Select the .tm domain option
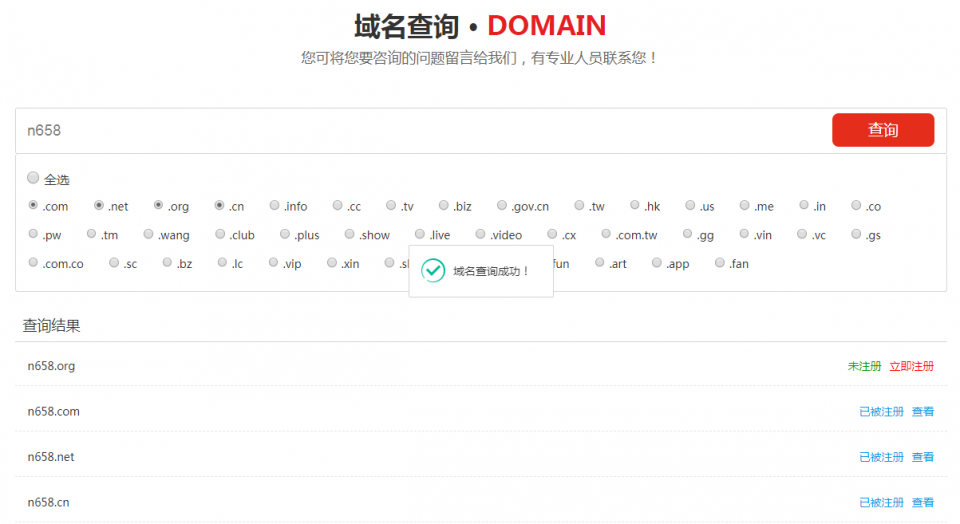Viewport: 960px width, 524px height. click(x=91, y=234)
